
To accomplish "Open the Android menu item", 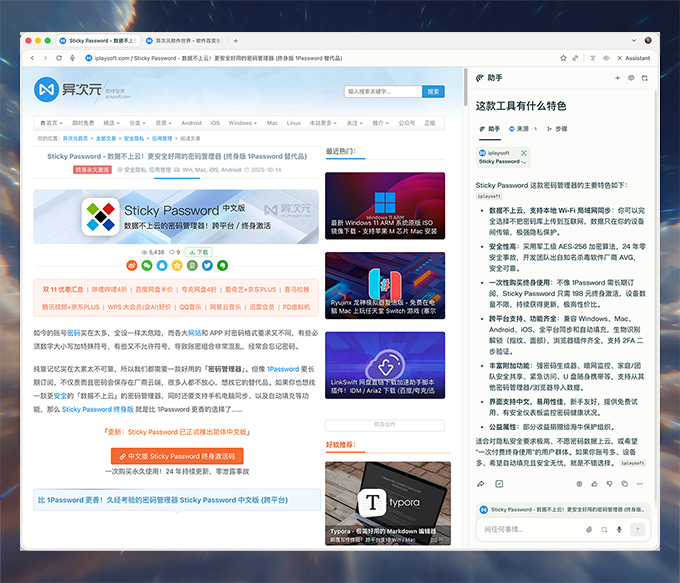I will pos(191,123).
